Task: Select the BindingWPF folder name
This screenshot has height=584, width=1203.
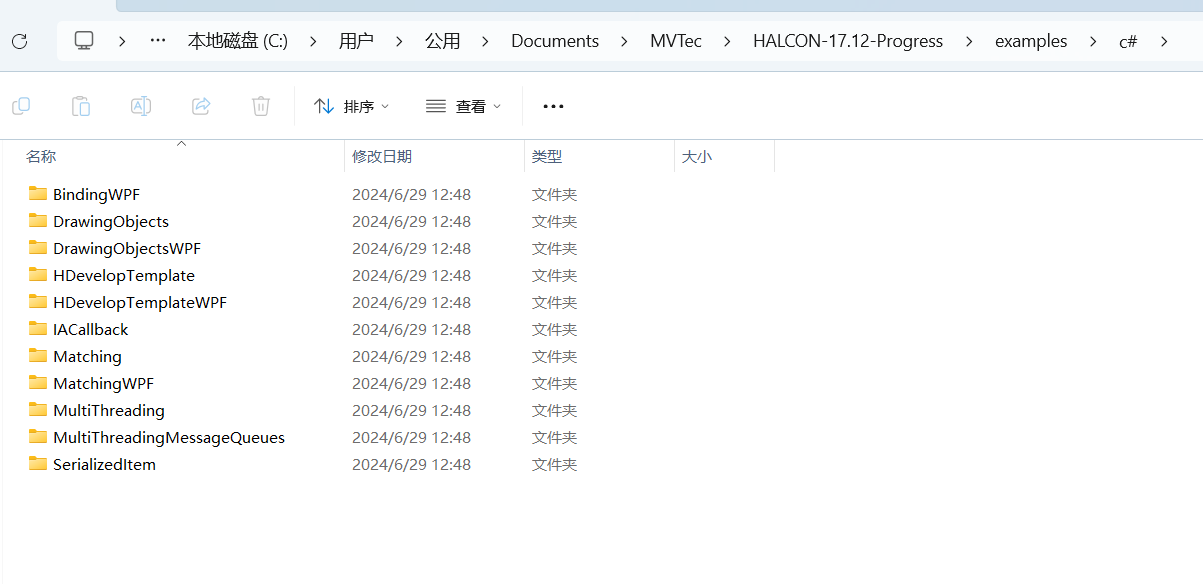Action: [96, 194]
